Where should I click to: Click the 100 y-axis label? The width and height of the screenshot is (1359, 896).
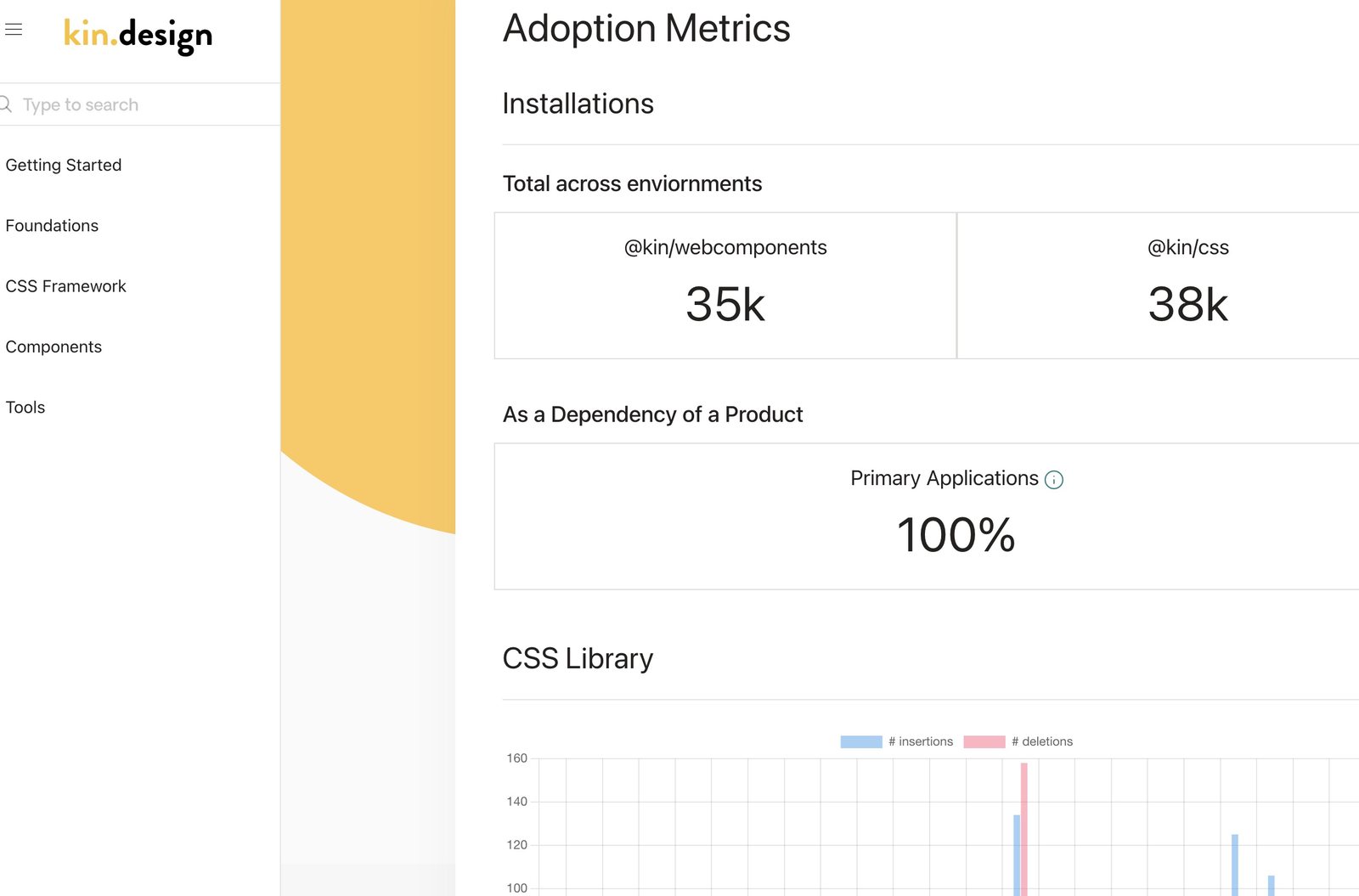[x=516, y=888]
